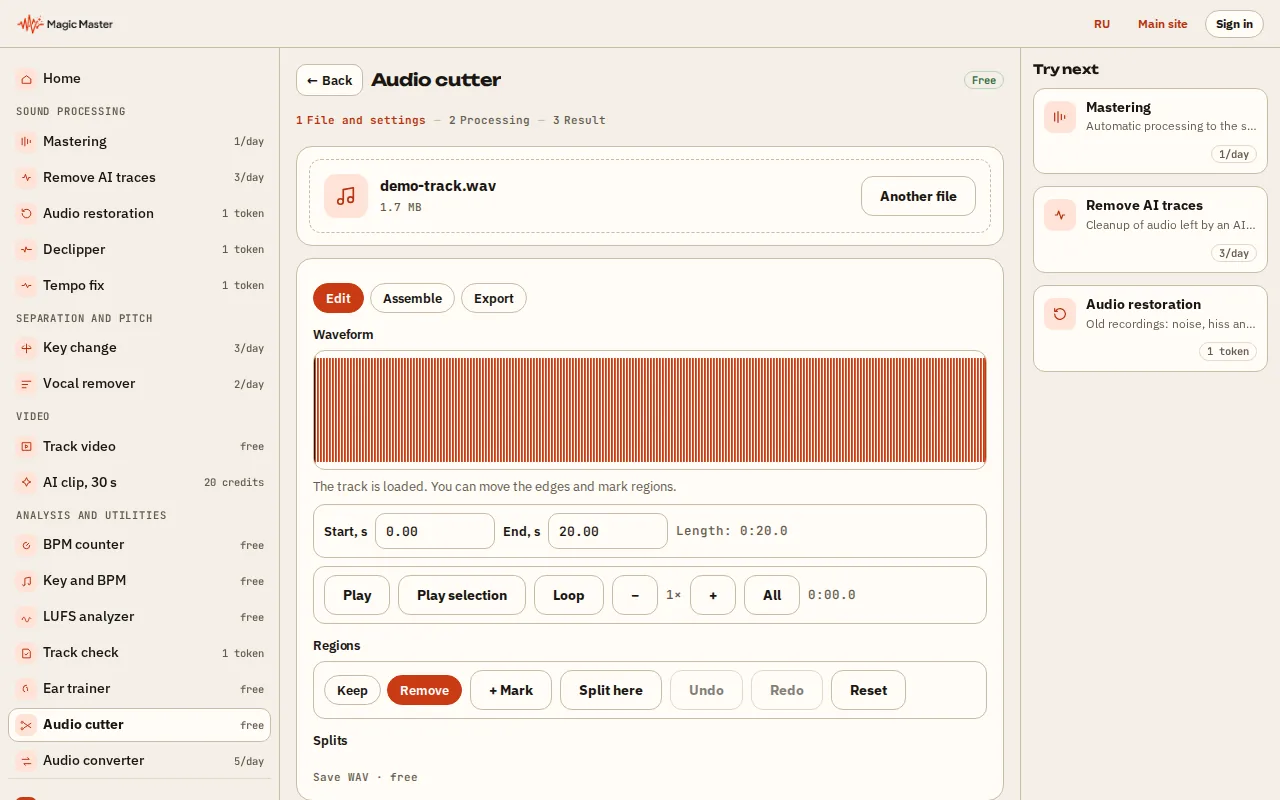Click the AI clip, 30 s sidebar icon
The height and width of the screenshot is (800, 1280).
coord(26,483)
